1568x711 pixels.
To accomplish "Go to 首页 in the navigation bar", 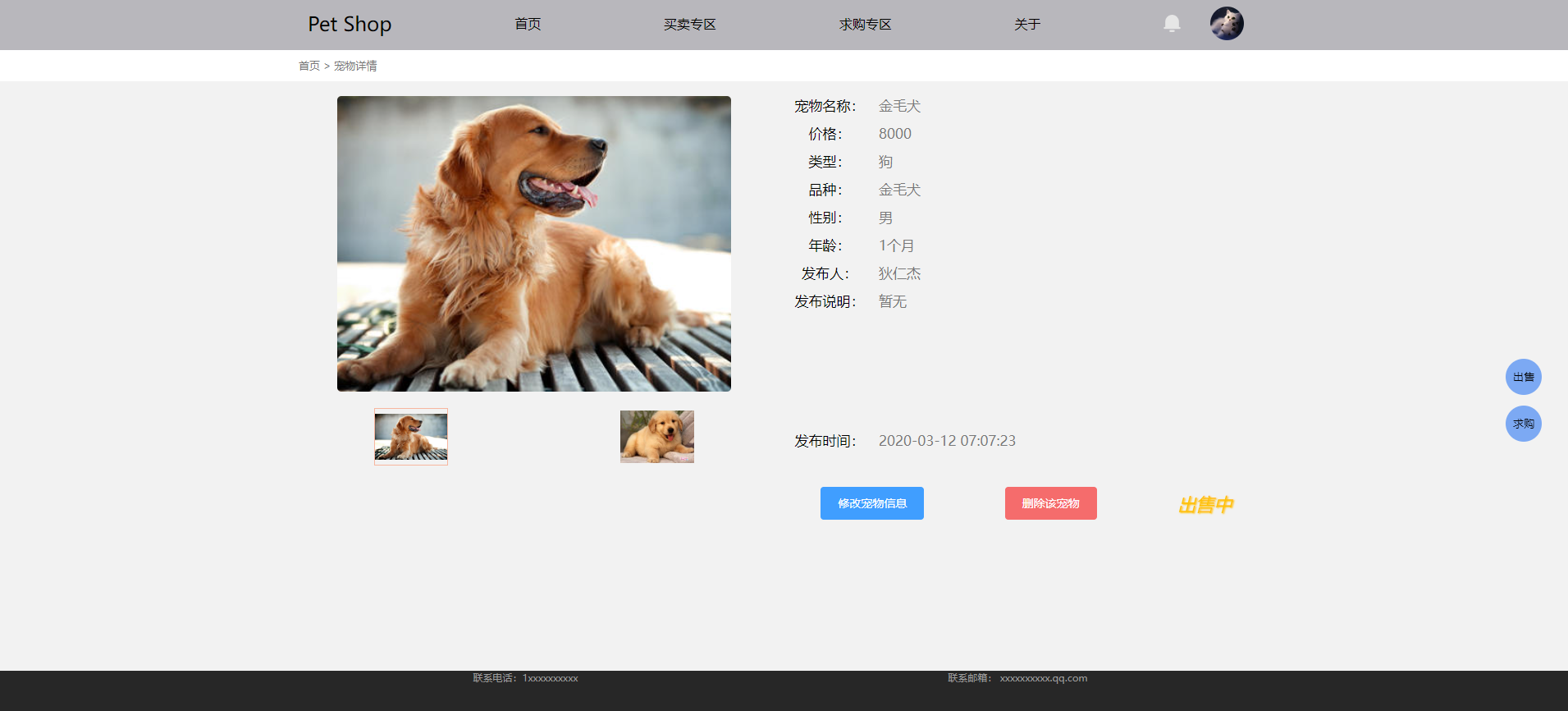I will point(528,25).
